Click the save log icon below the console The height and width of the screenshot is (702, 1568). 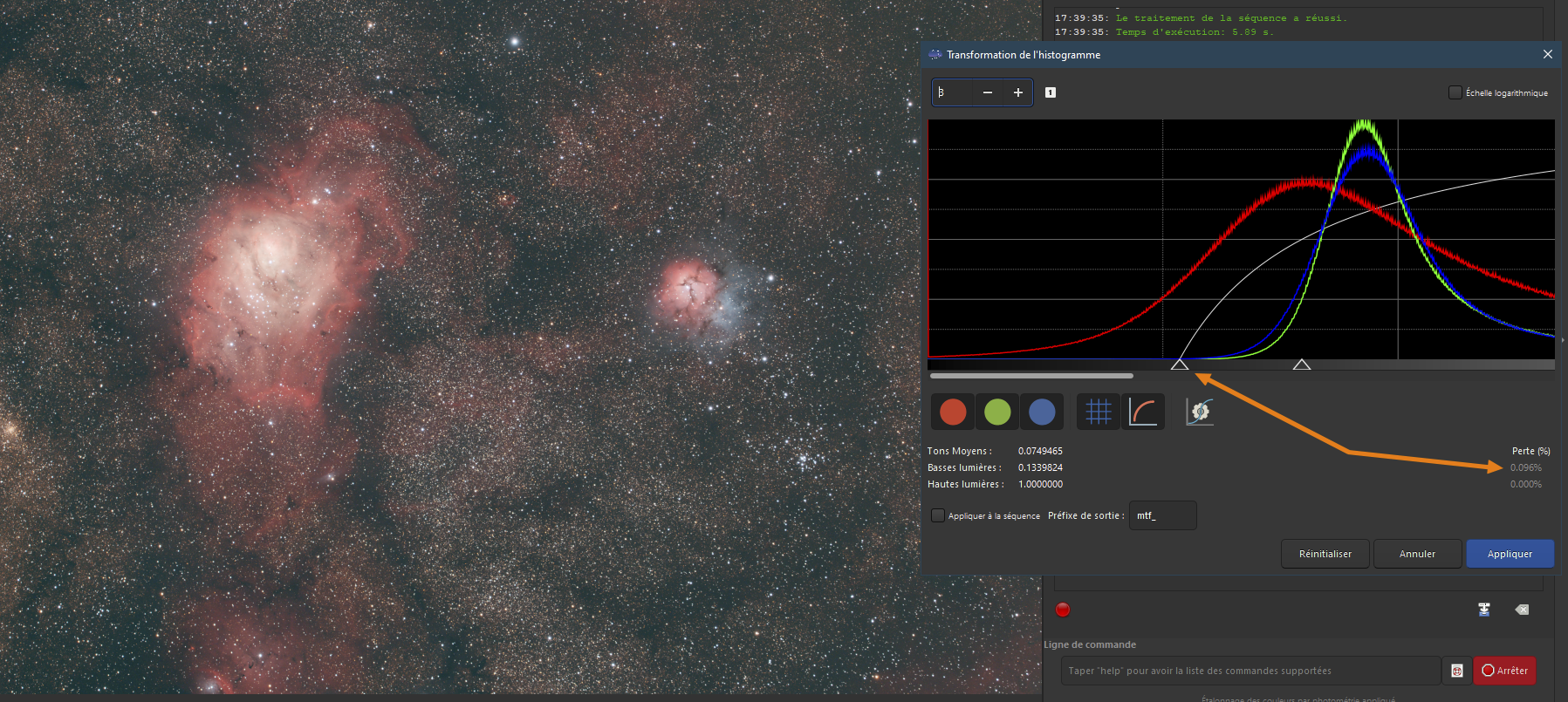point(1484,610)
